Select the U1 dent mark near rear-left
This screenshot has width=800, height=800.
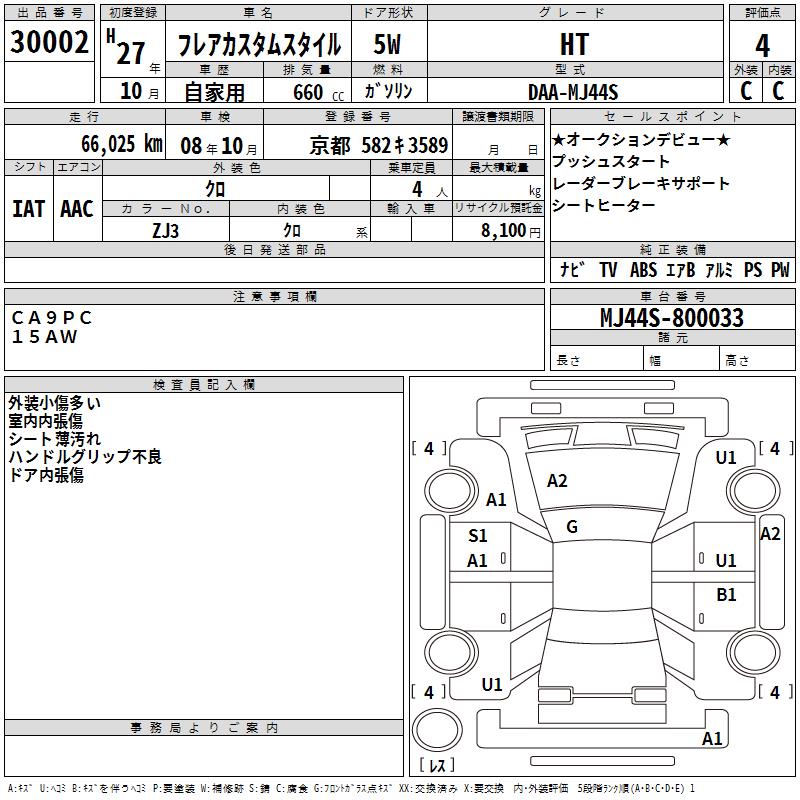click(492, 685)
